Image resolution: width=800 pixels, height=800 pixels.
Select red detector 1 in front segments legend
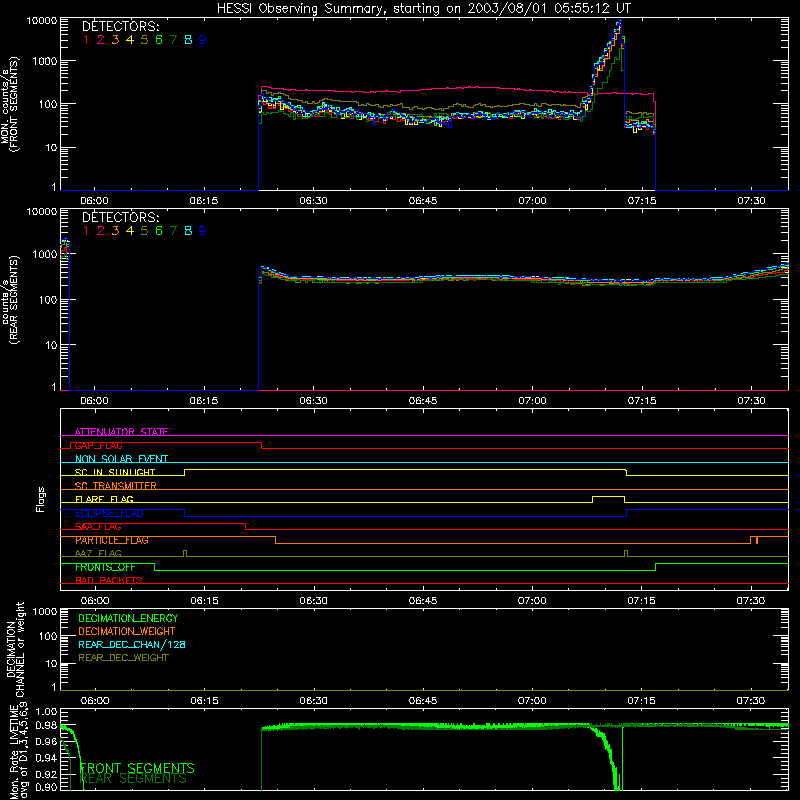[x=86, y=39]
